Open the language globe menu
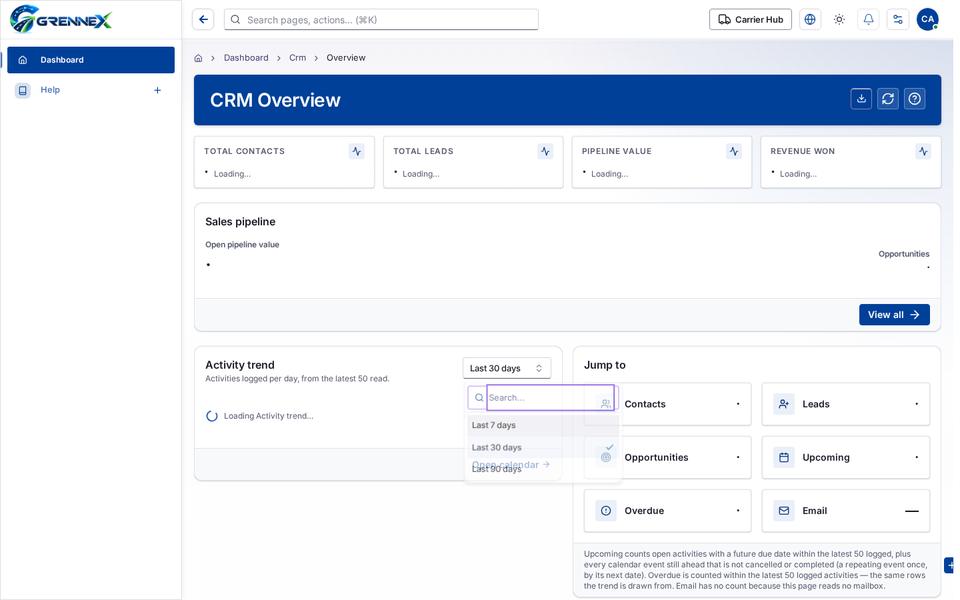 click(810, 20)
